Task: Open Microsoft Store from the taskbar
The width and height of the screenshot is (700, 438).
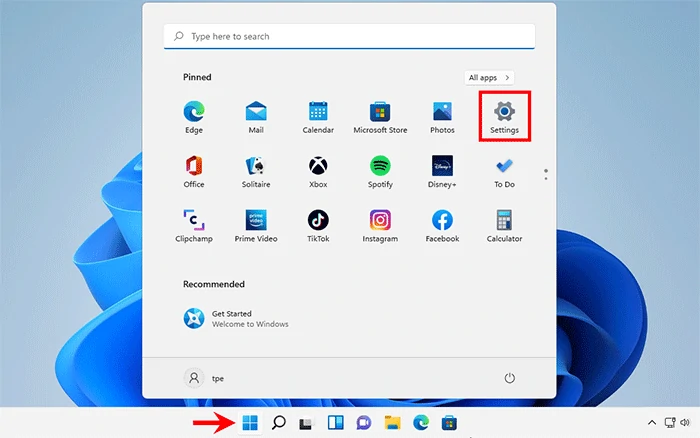Action: pos(449,422)
